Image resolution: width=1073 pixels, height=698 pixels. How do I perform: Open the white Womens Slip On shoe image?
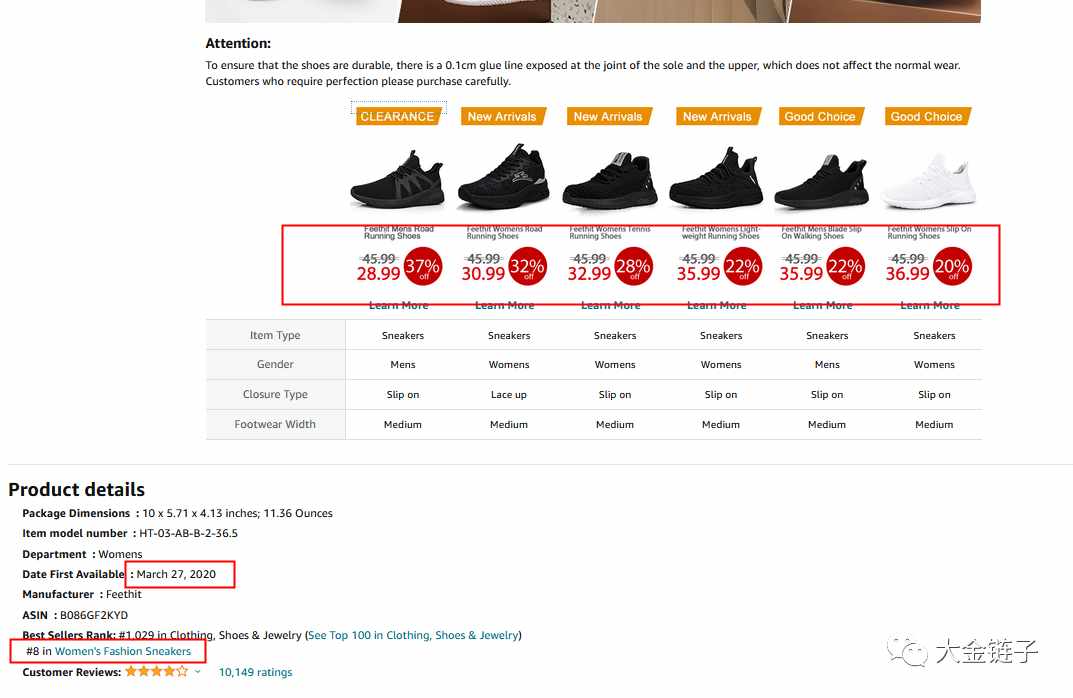pyautogui.click(x=930, y=180)
